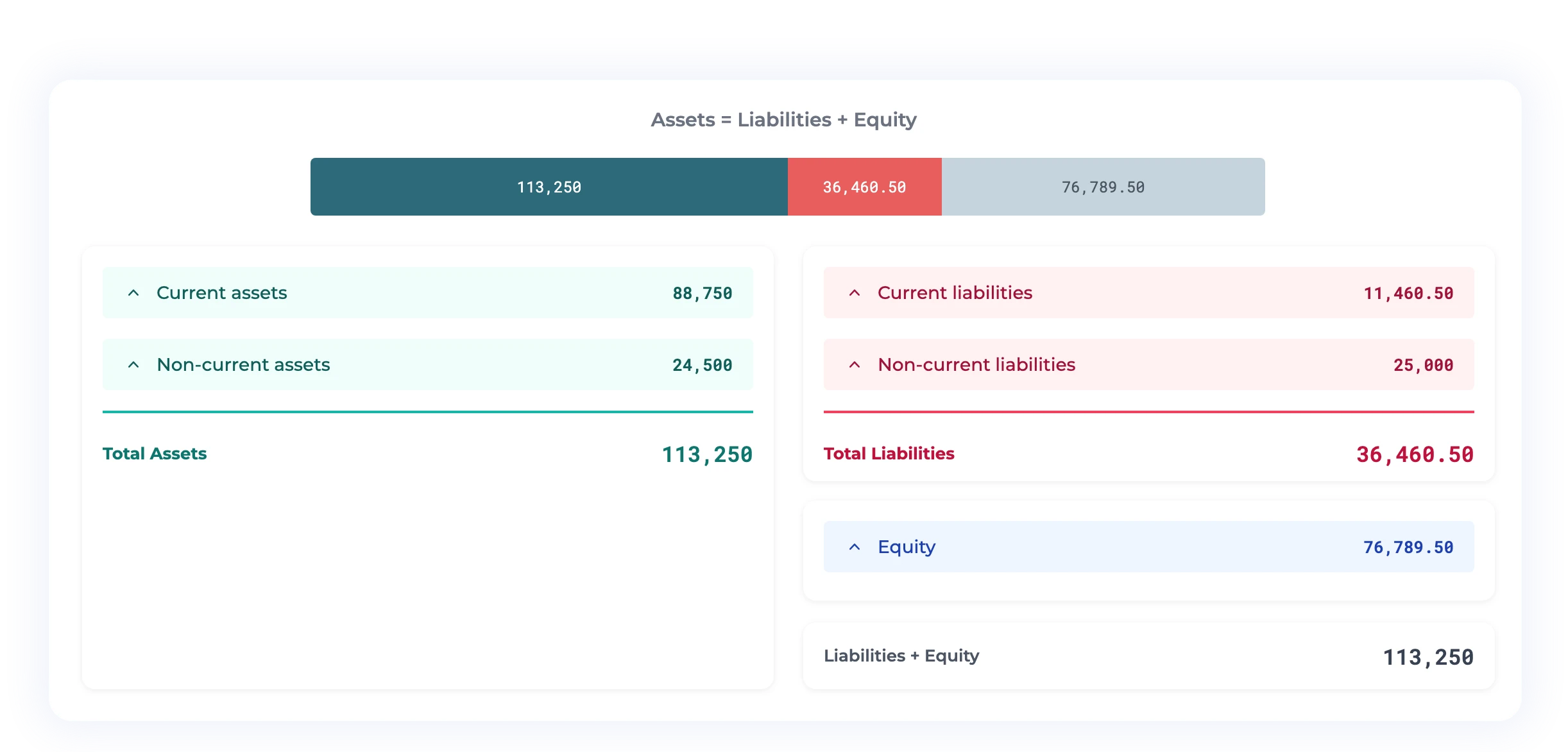Image resolution: width=1568 pixels, height=752 pixels.
Task: Click the Assets = Liabilities + Equity heading
Action: pos(784,120)
